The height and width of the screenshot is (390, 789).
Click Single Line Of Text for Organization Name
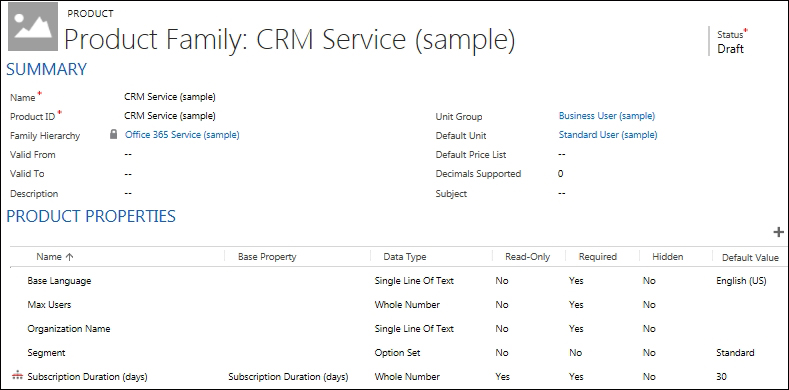414,329
